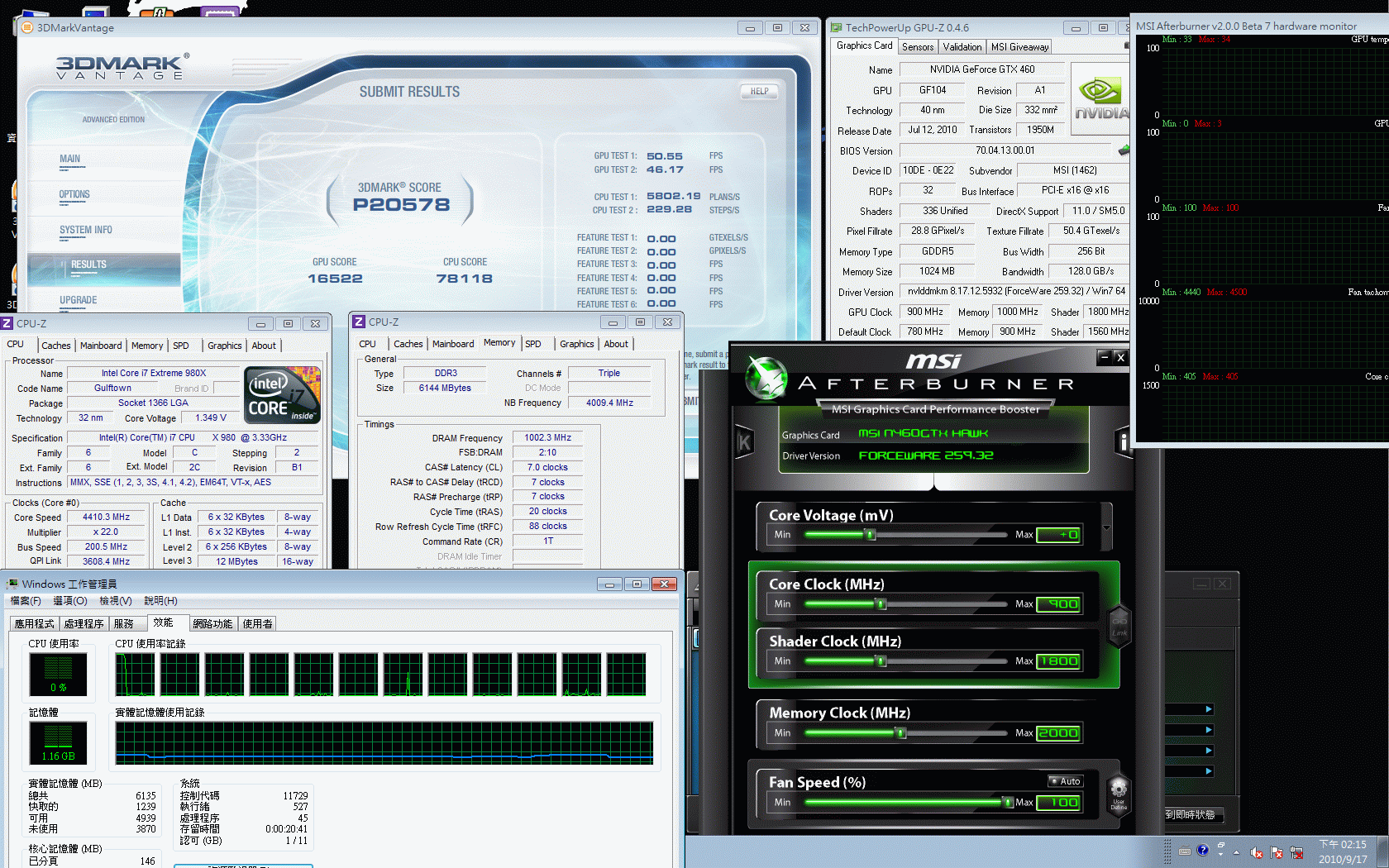This screenshot has width=1389, height=868.
Task: Click the muted volume tray icon
Action: [x=1256, y=852]
